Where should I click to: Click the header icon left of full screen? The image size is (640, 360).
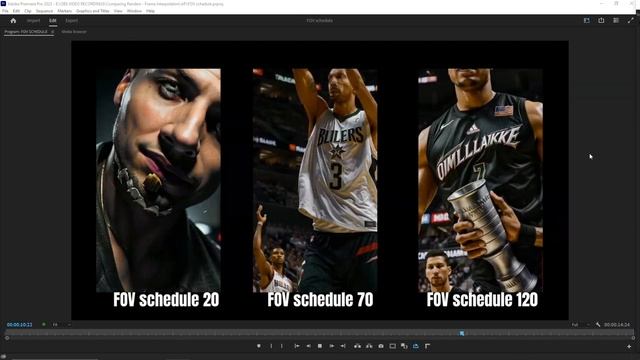pos(616,20)
